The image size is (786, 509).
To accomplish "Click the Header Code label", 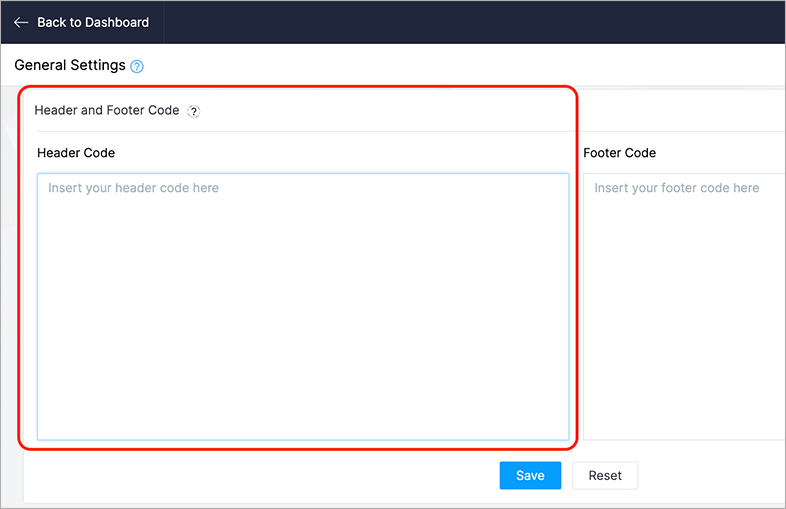I will tap(76, 153).
